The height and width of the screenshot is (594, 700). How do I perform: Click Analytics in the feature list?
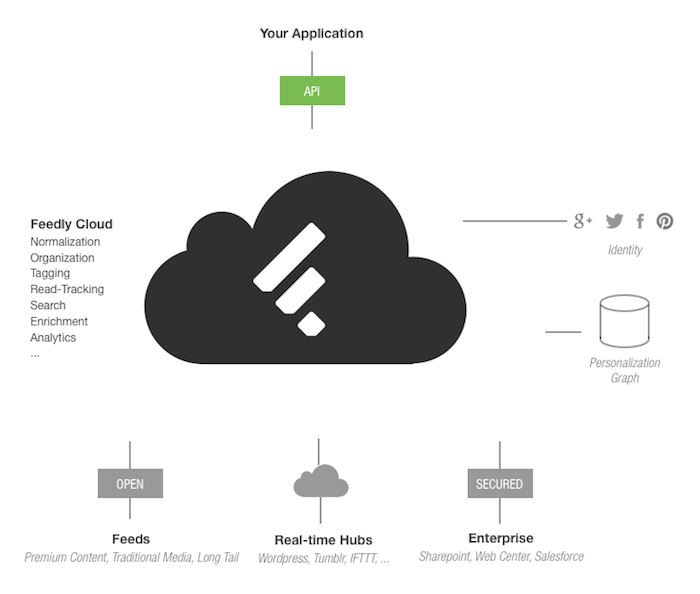[53, 338]
